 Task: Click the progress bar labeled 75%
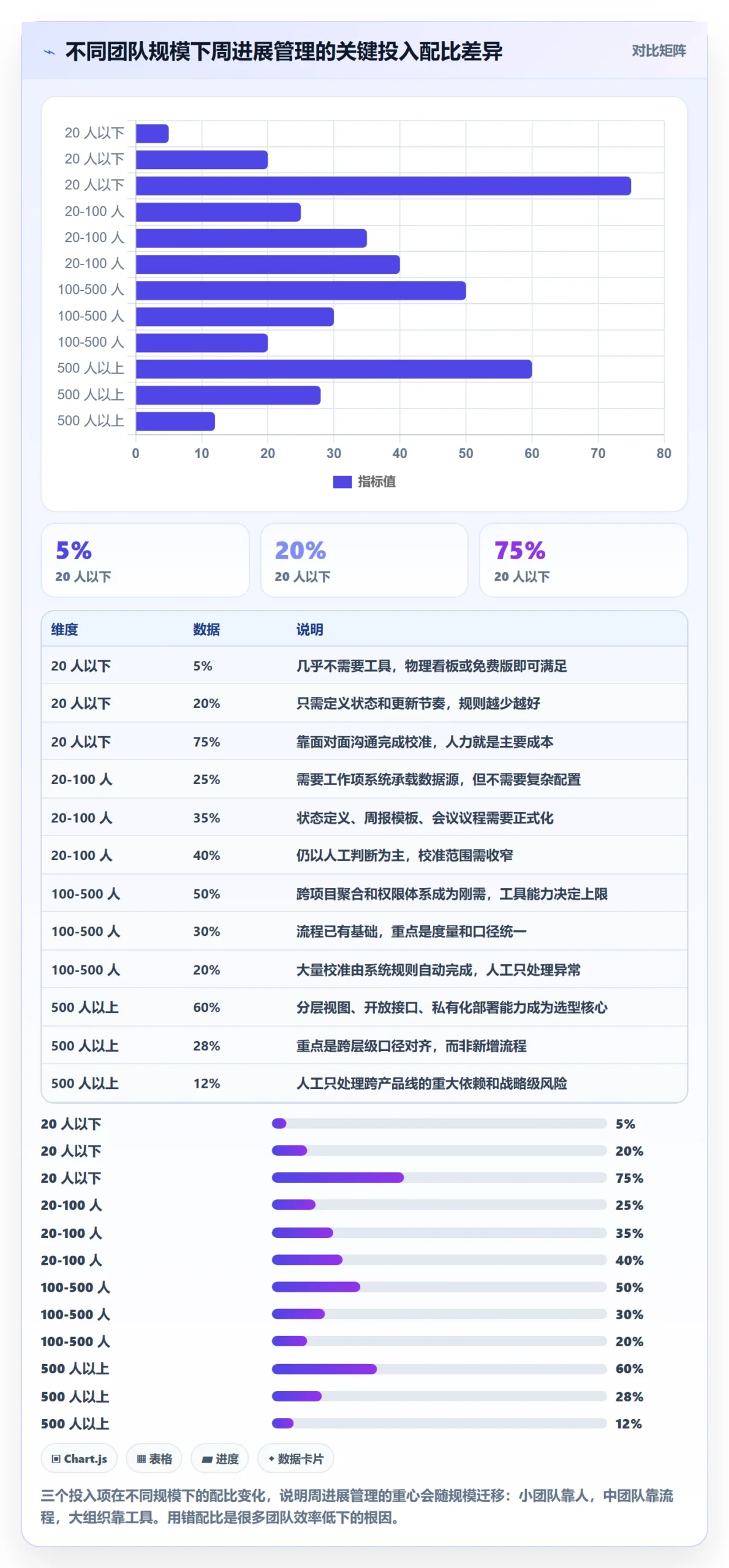(x=439, y=1177)
